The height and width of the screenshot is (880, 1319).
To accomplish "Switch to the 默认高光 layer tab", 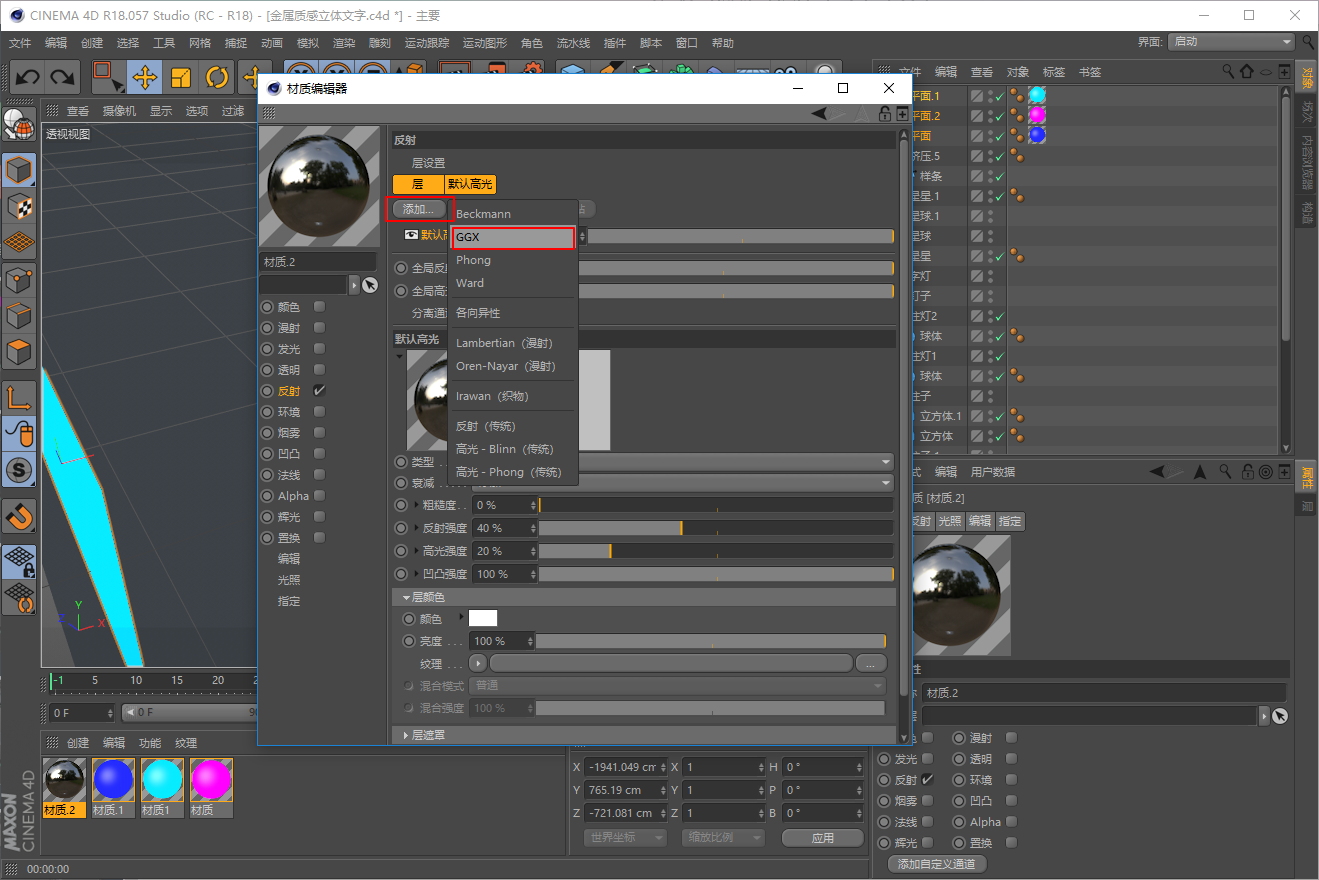I will coord(470,184).
